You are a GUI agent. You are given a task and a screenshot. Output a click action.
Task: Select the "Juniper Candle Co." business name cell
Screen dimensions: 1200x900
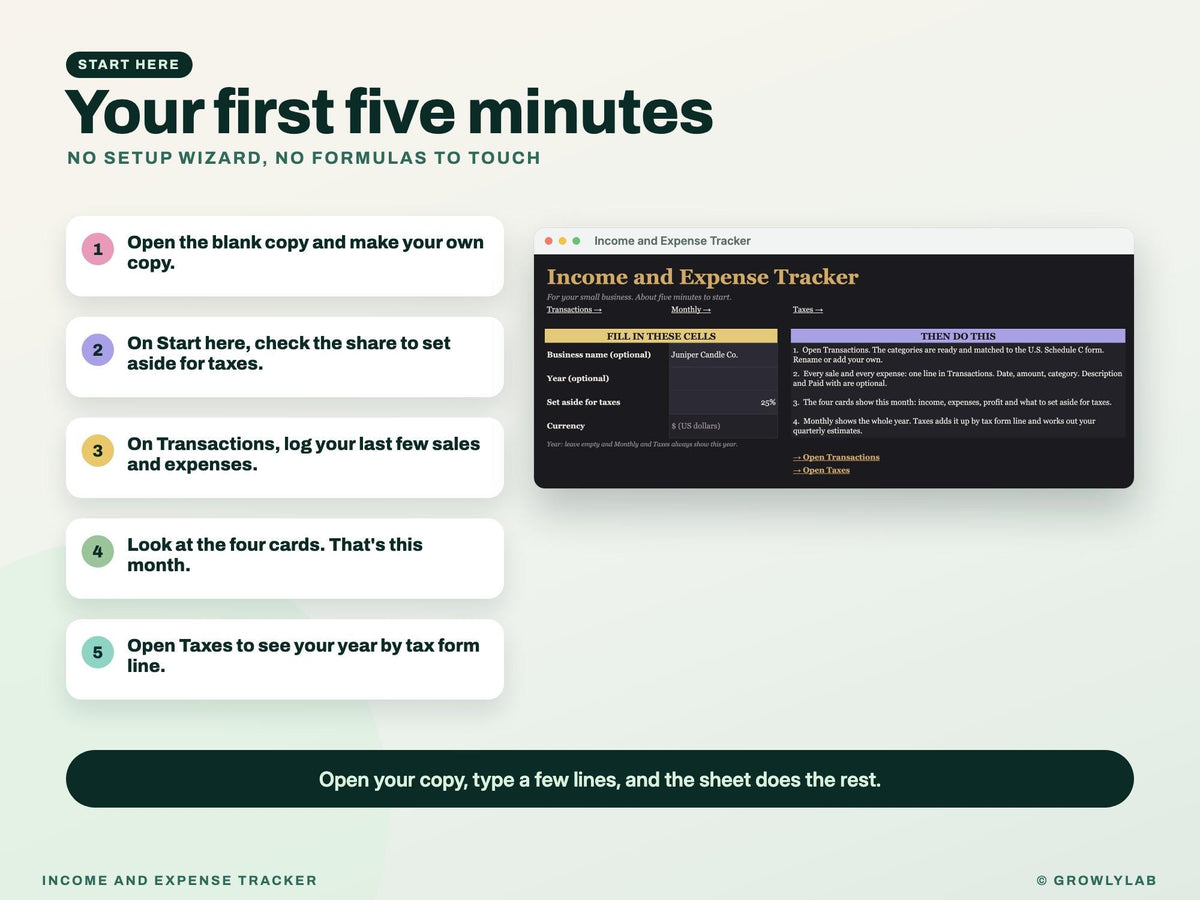tap(723, 355)
